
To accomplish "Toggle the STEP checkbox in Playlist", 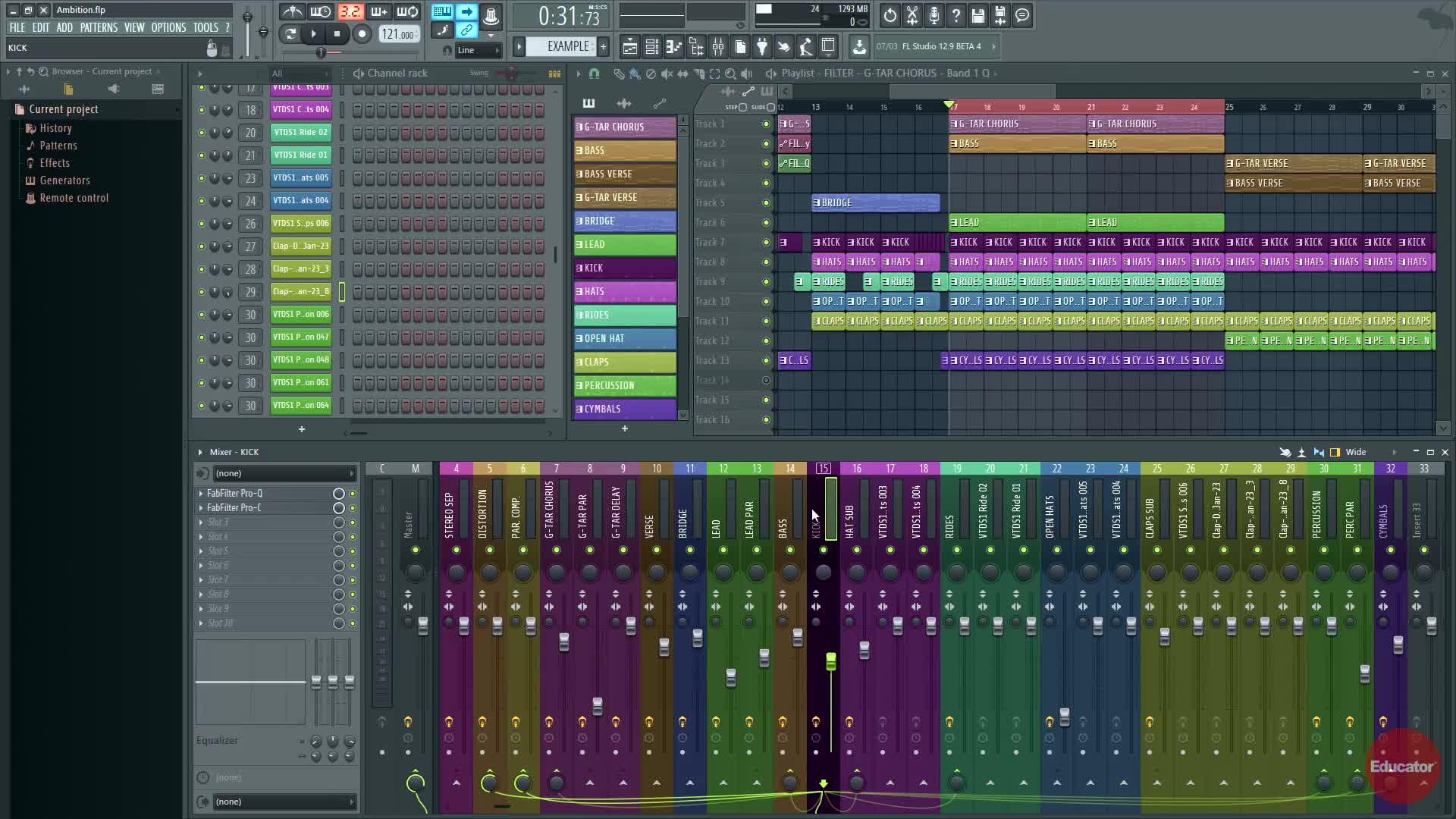I will point(742,107).
